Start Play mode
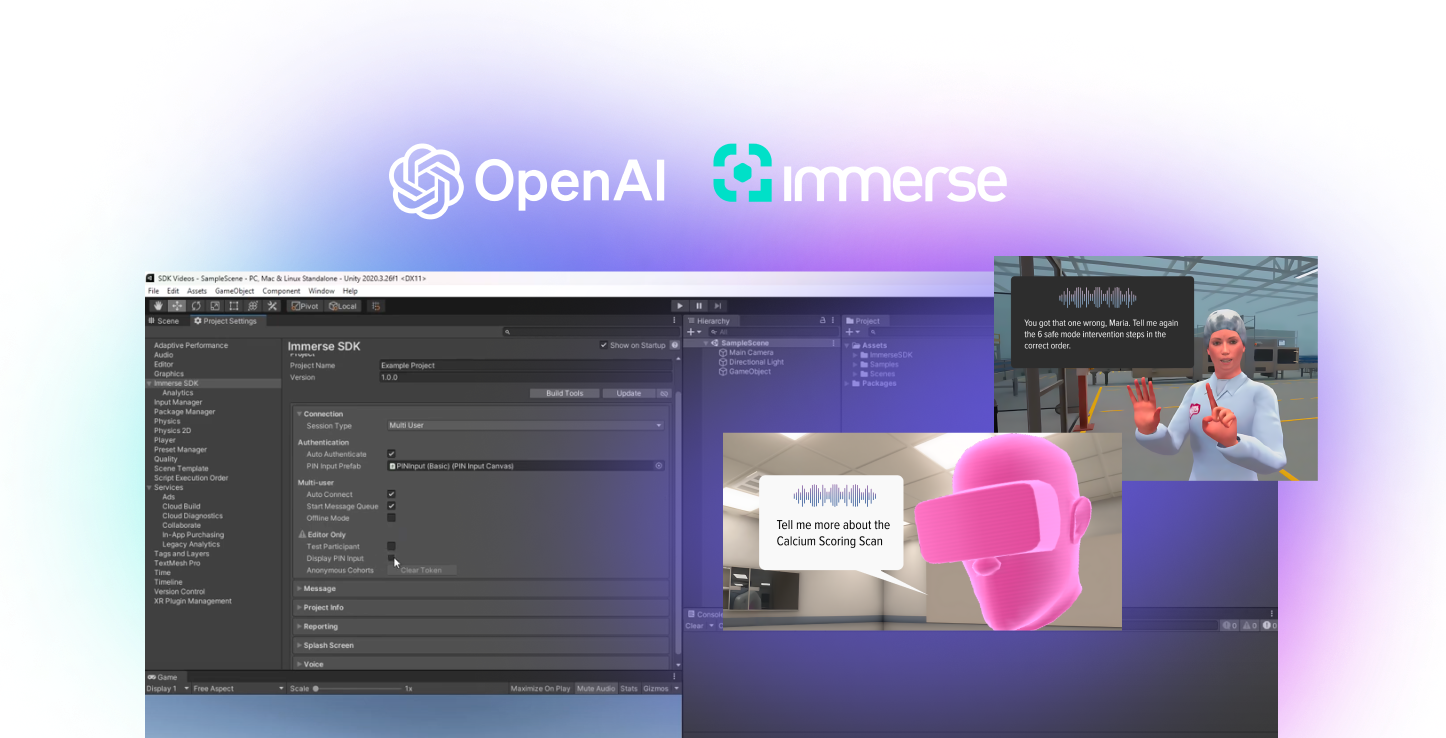 (x=680, y=306)
